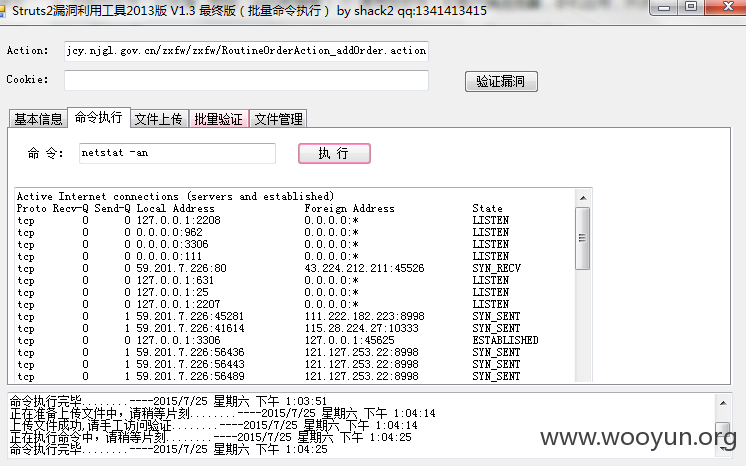This screenshot has height=466, width=746.
Task: Click the State column header text
Action: [x=487, y=208]
